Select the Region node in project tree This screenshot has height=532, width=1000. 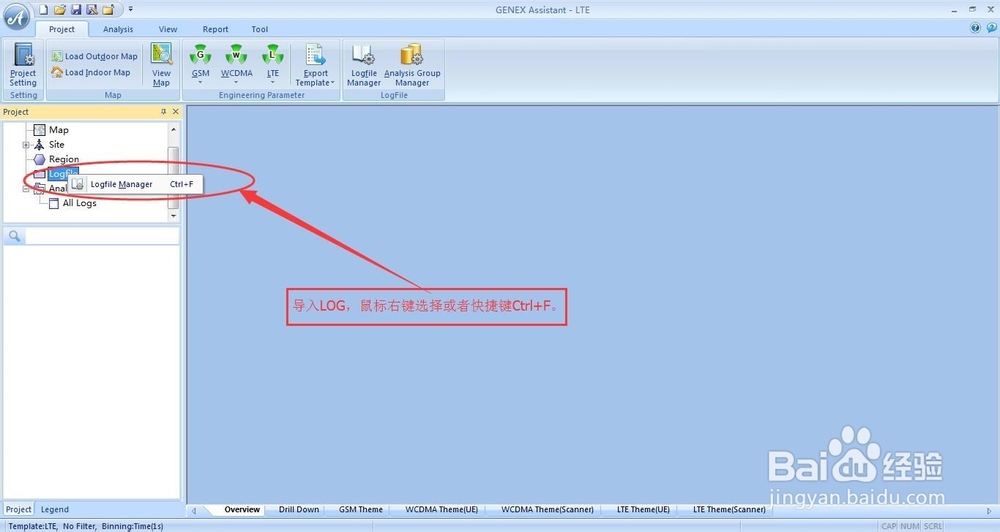(x=64, y=159)
